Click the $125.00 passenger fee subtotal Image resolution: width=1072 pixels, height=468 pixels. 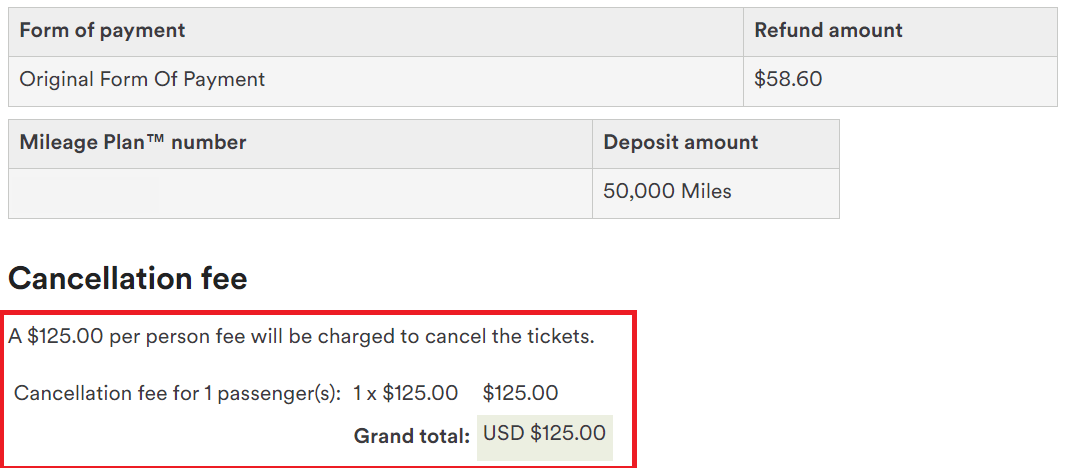coord(520,394)
